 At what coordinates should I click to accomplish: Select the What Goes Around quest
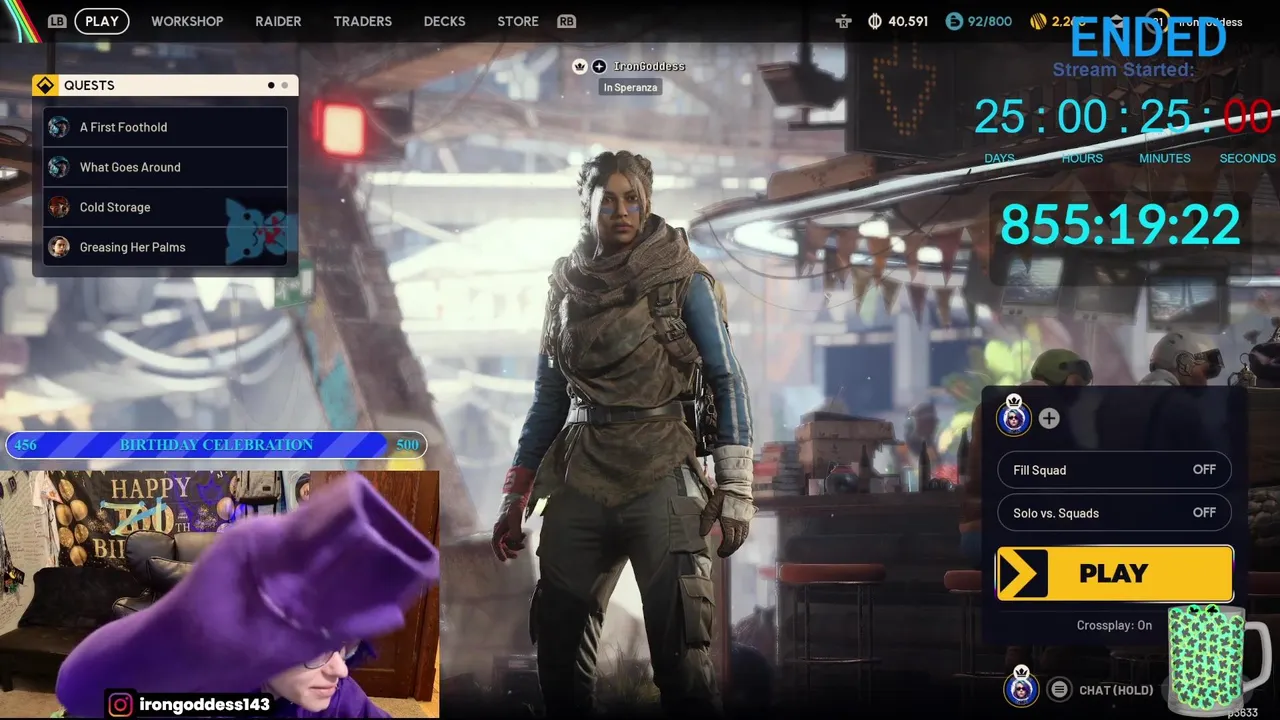pyautogui.click(x=165, y=167)
